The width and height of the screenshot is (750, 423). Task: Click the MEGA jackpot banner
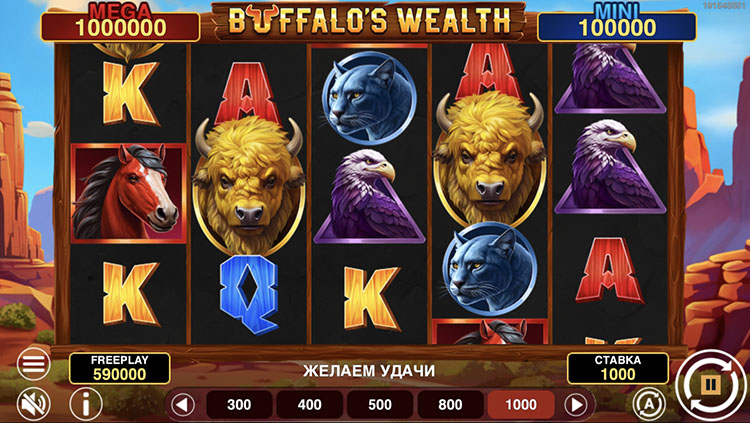[121, 25]
